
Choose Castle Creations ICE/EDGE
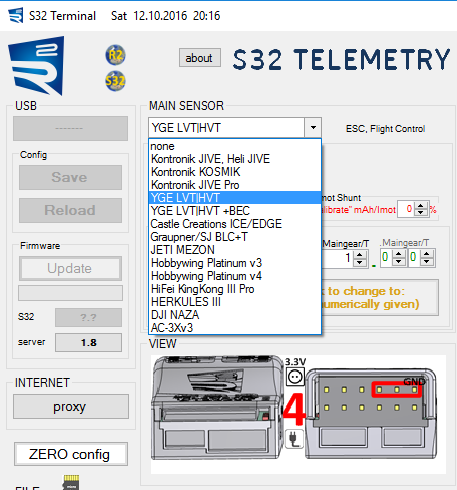[235, 224]
